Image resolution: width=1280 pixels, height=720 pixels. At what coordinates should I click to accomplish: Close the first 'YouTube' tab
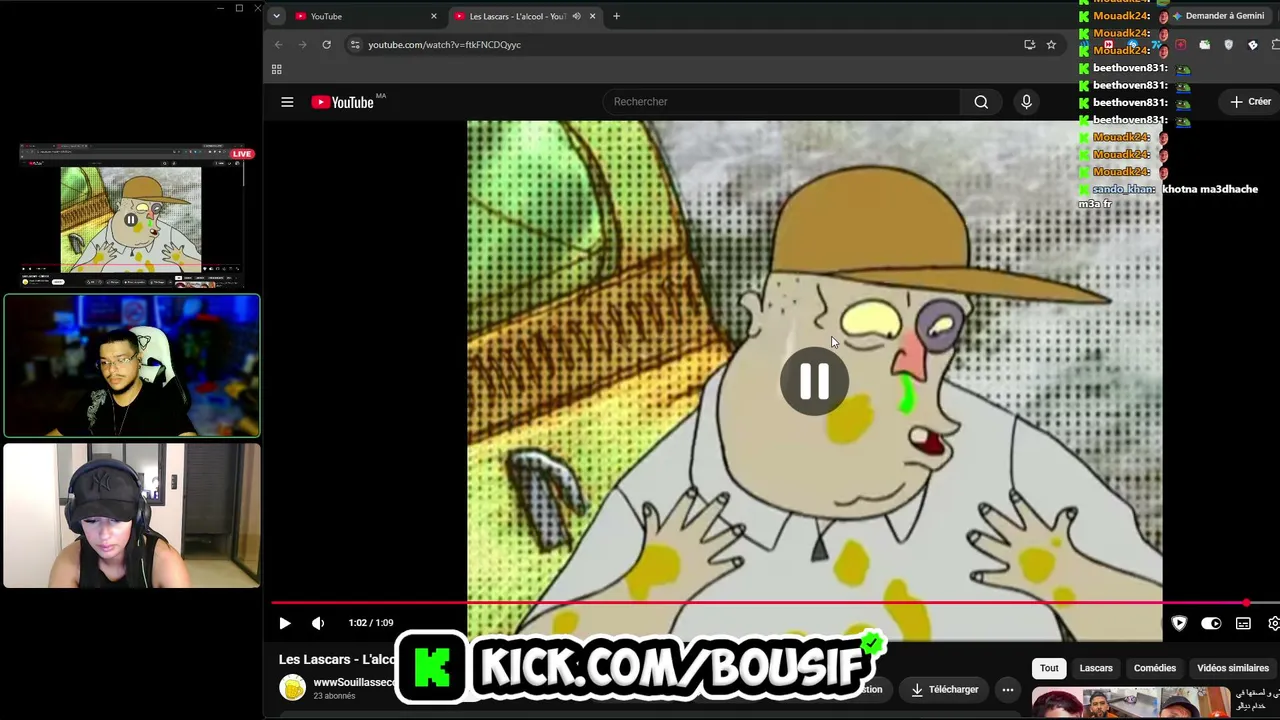[434, 16]
